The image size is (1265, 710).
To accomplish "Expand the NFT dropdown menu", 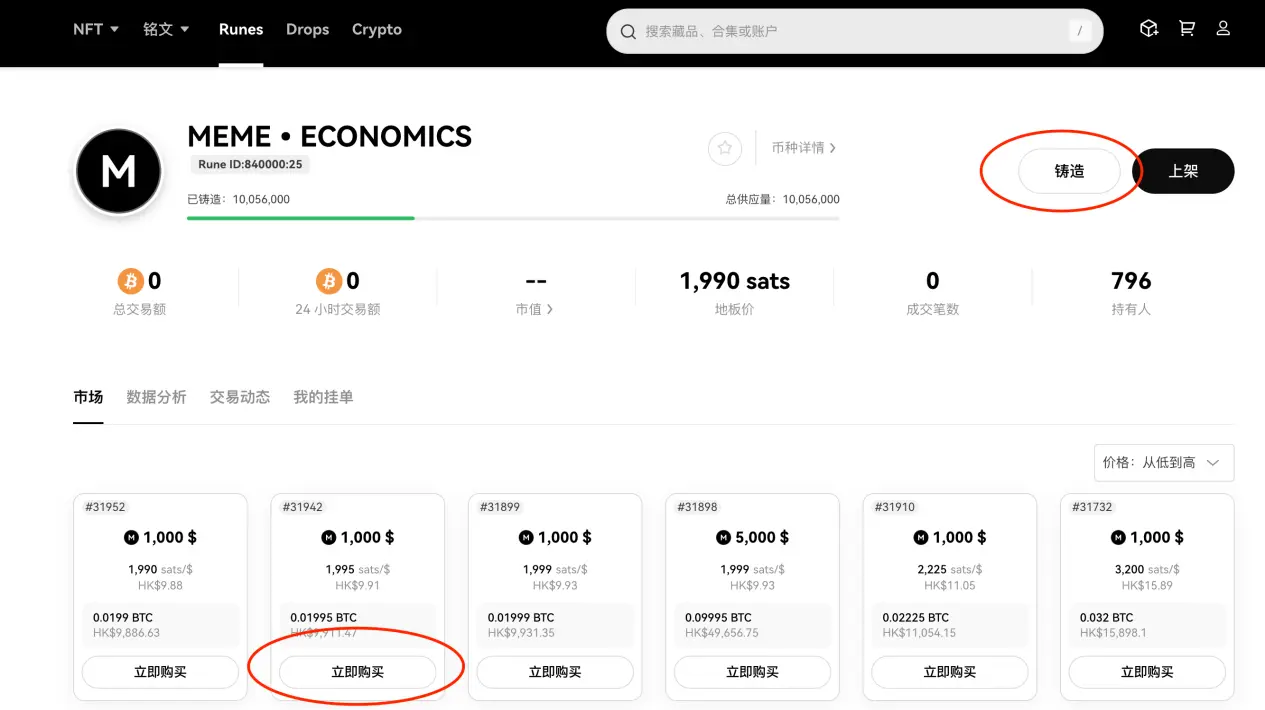I will pos(96,29).
